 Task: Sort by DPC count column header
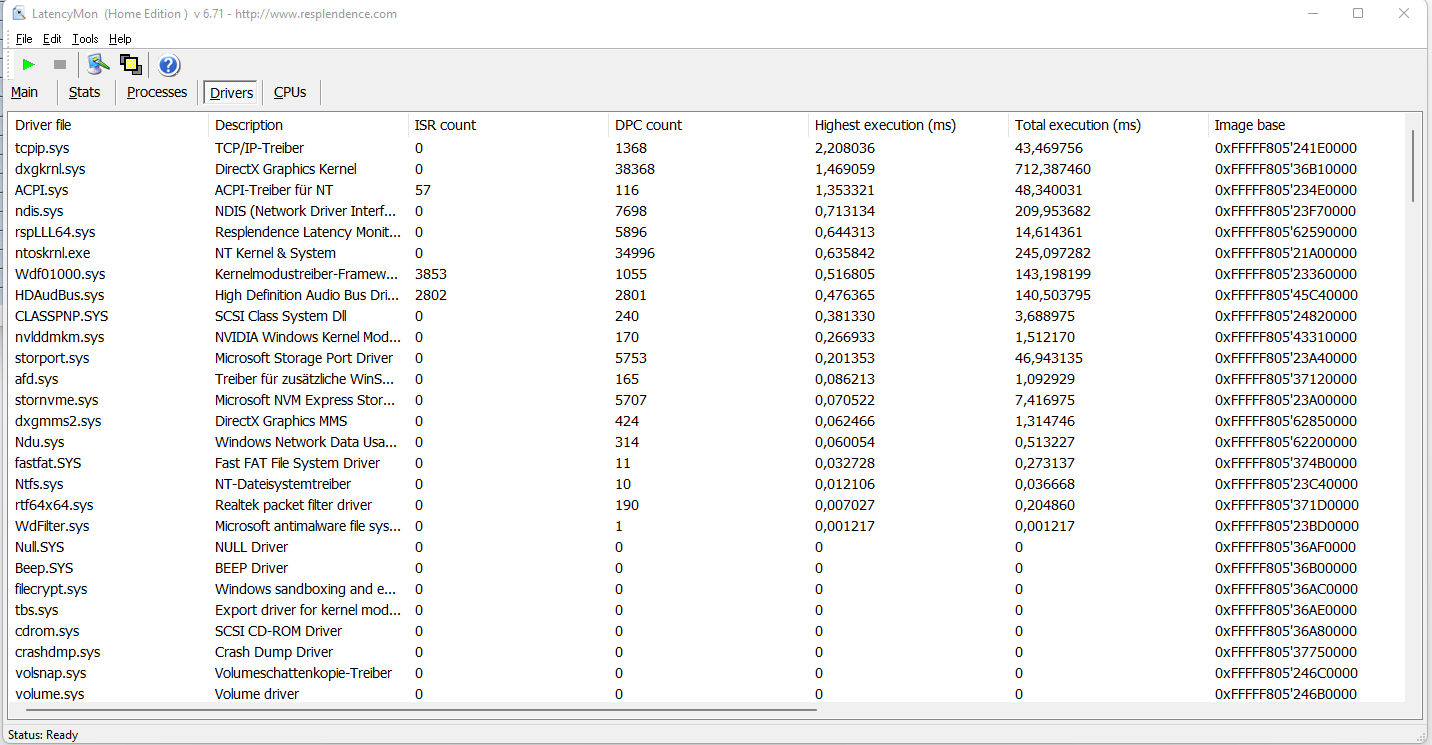pos(648,125)
